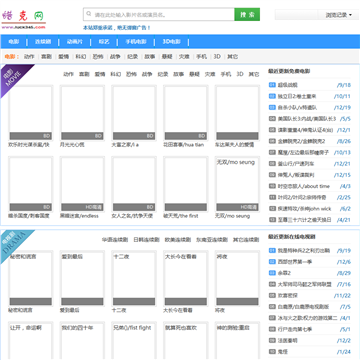Choose 东南亚连续剧 filter in drama header
The width and height of the screenshot is (360, 360).
212,240
